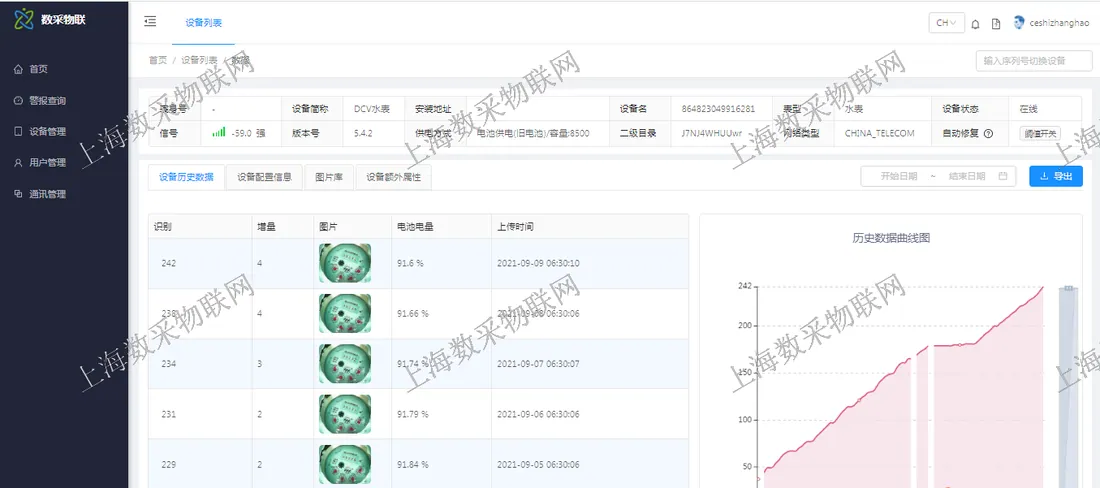Screen dimensions: 1100x488
Task: Focus the serial number switch-device field
Action: (x=1033, y=61)
